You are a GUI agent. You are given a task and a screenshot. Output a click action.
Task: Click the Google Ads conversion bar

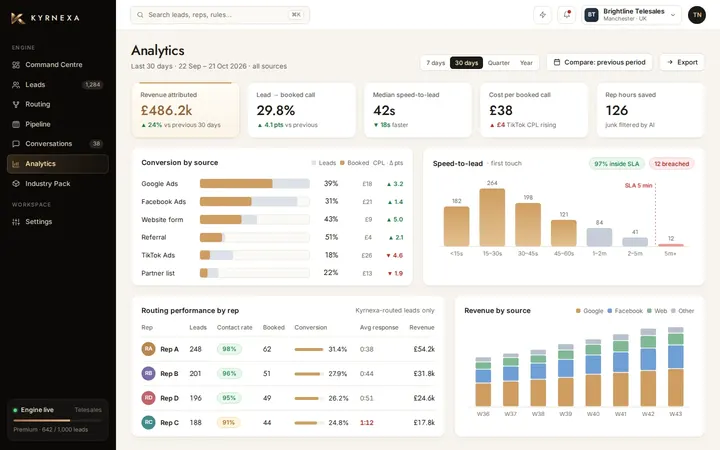(254, 184)
